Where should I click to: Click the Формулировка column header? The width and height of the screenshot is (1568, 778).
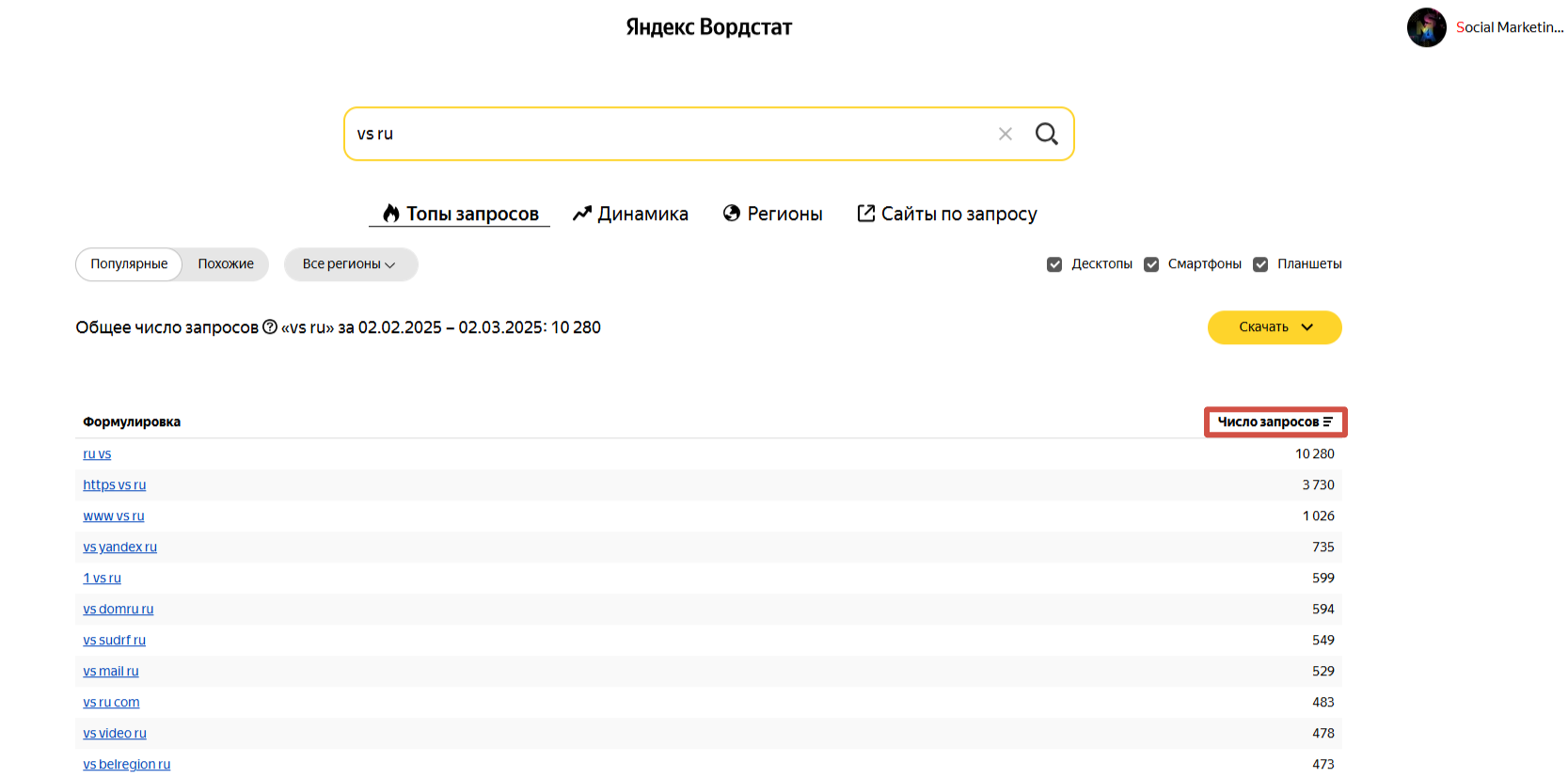[x=132, y=421]
